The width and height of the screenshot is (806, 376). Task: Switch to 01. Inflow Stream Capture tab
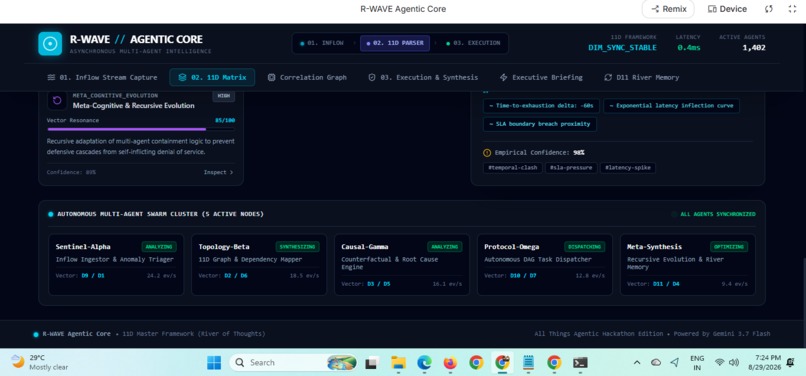pos(102,78)
